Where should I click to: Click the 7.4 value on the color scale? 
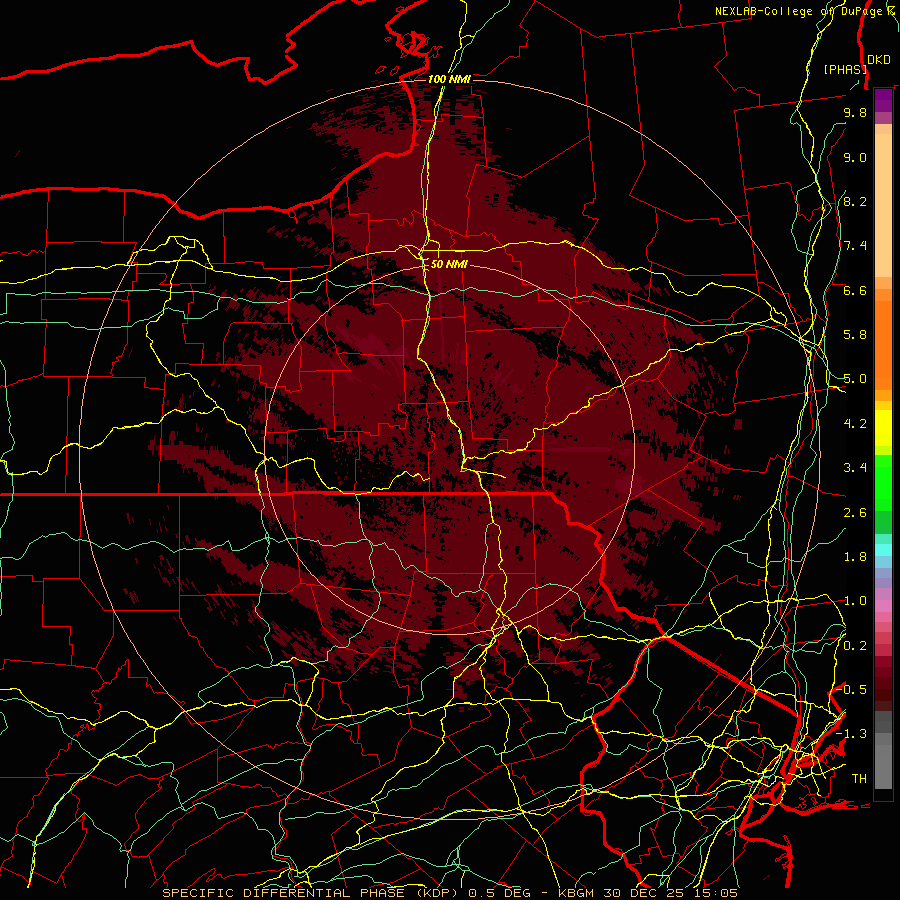tap(855, 246)
